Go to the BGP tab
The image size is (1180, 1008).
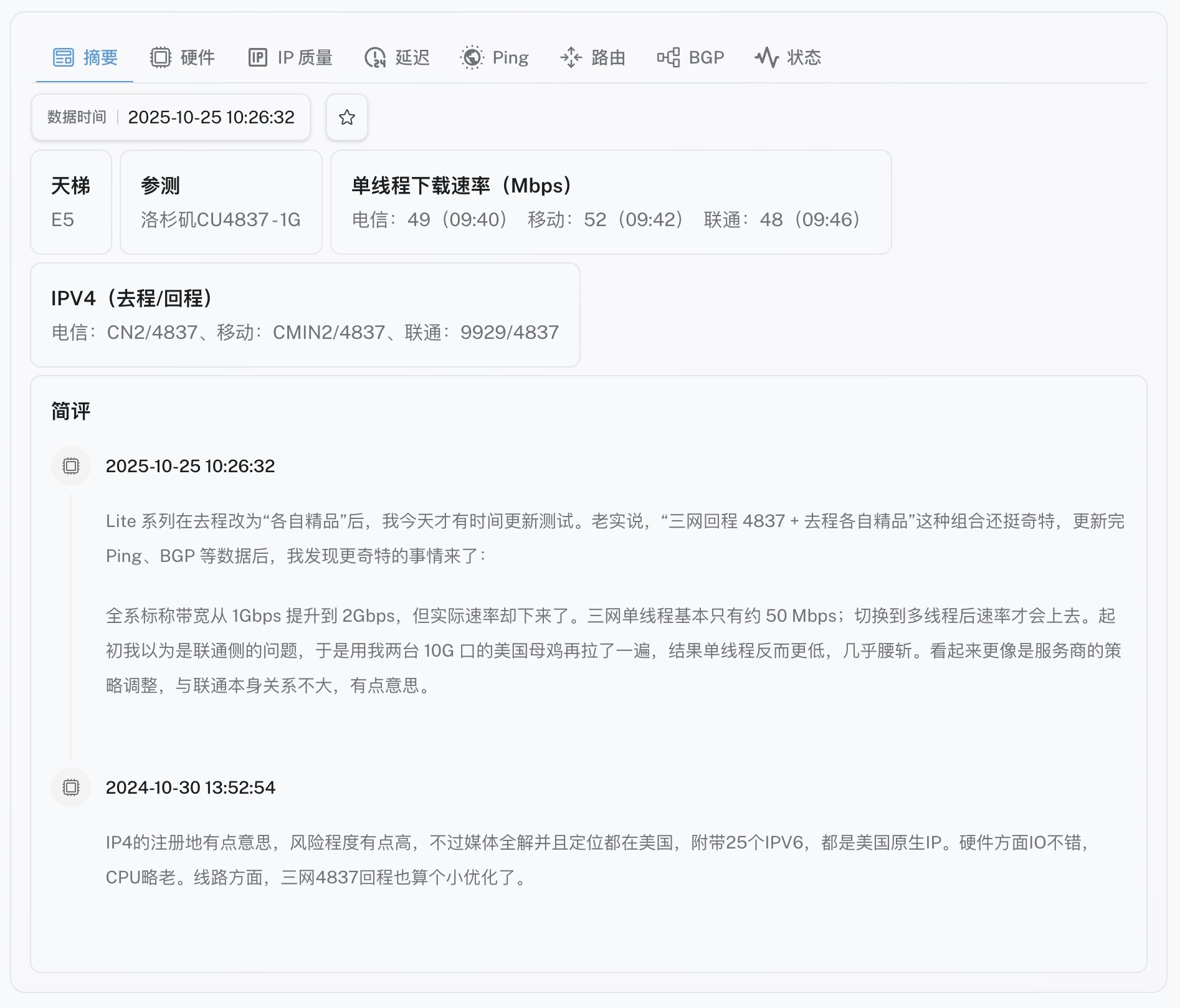click(691, 57)
